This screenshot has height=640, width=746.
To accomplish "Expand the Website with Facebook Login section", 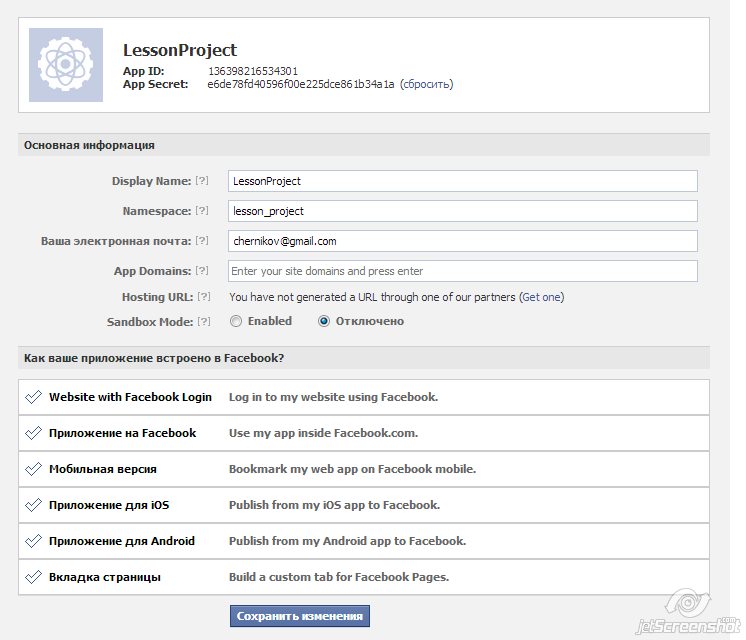I will 364,397.
